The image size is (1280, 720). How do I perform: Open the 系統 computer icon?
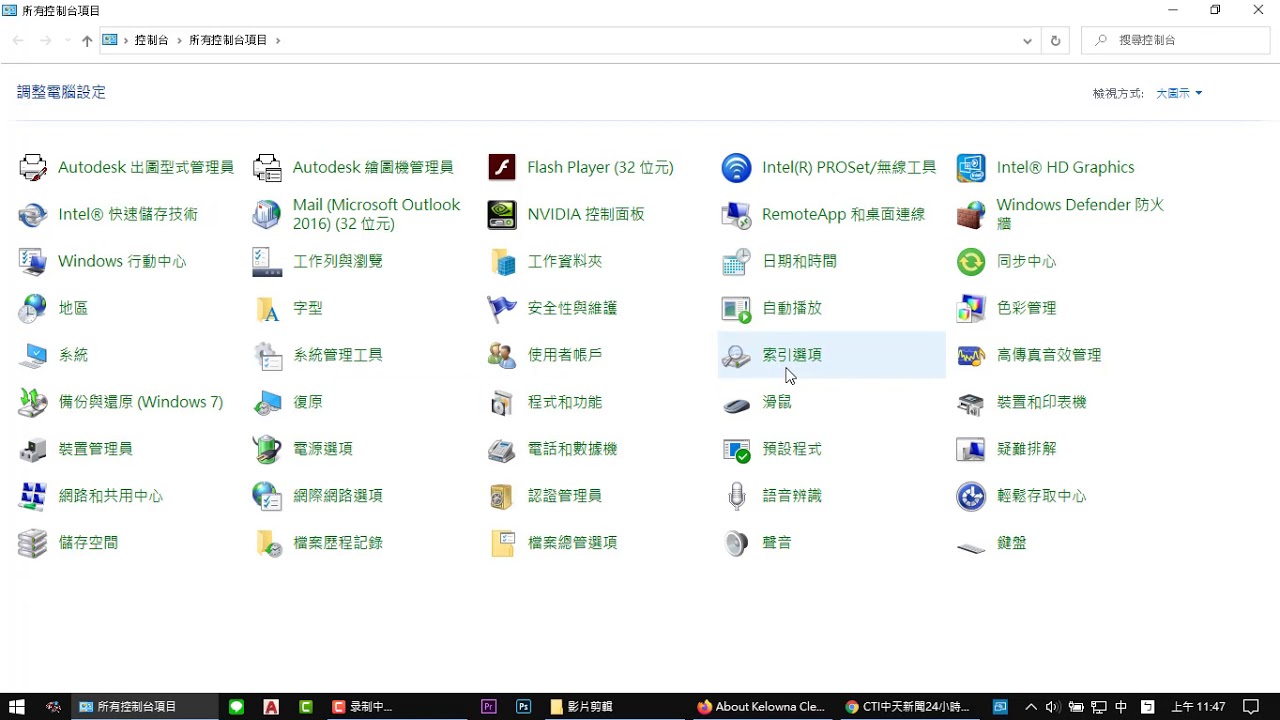(x=33, y=355)
